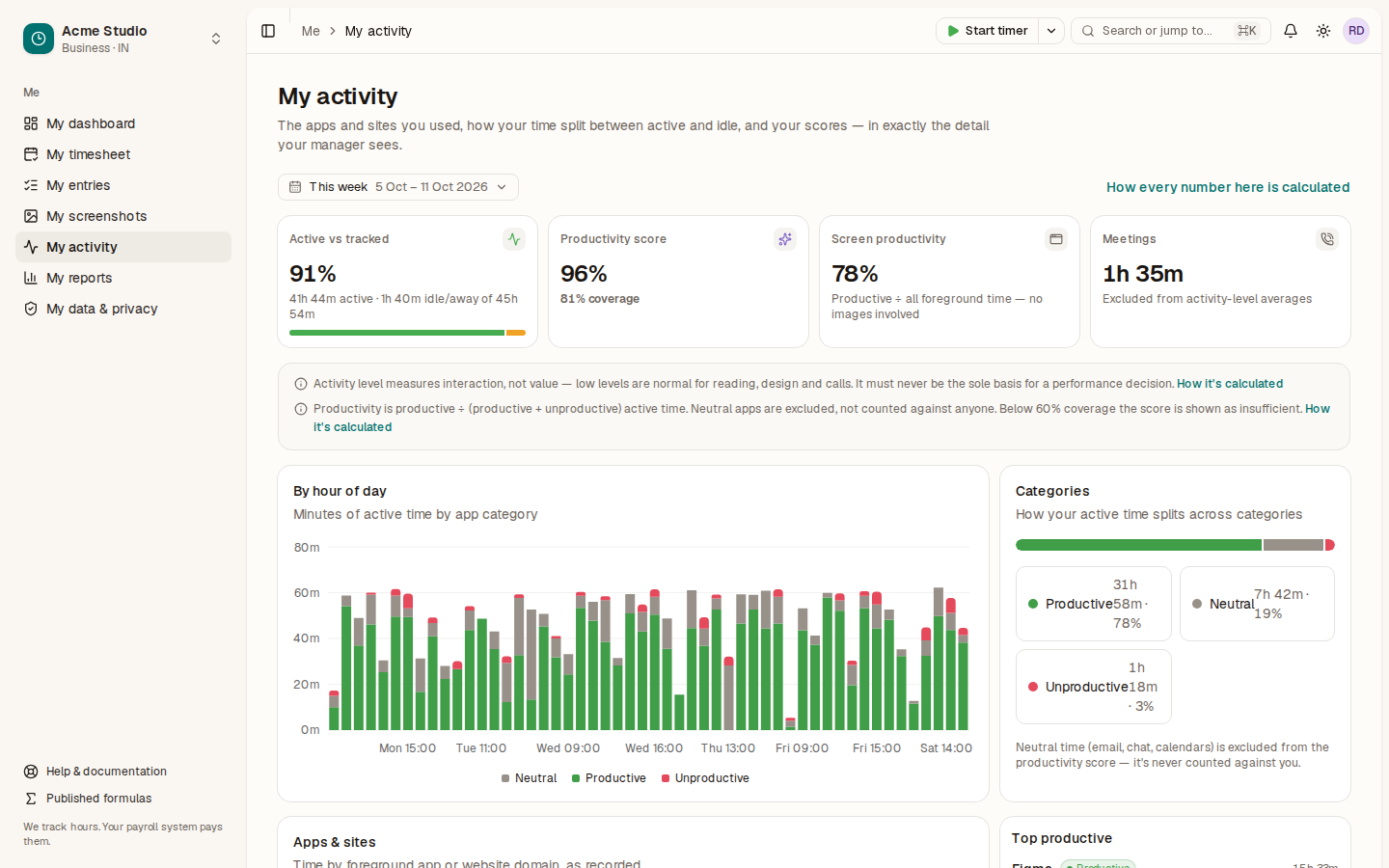
Task: Click the 96% productivity score value
Action: pos(584,274)
